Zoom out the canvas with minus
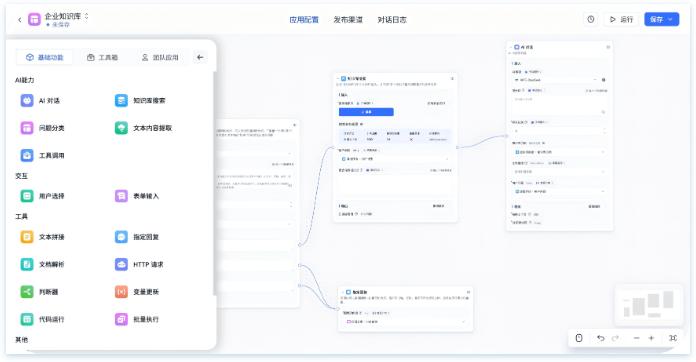This screenshot has height=362, width=696. coord(637,338)
